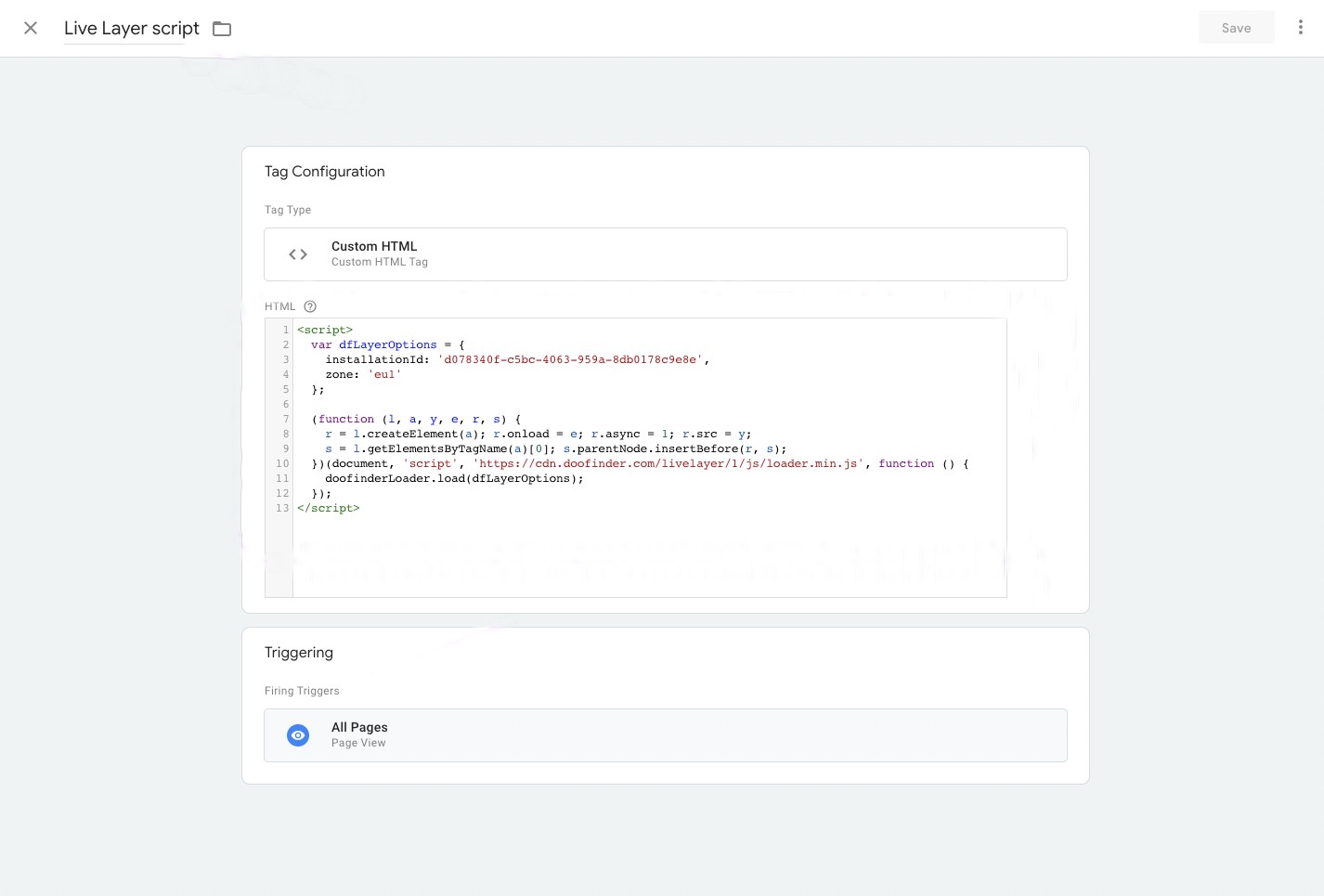Click the Custom HTML code brackets icon

(298, 254)
